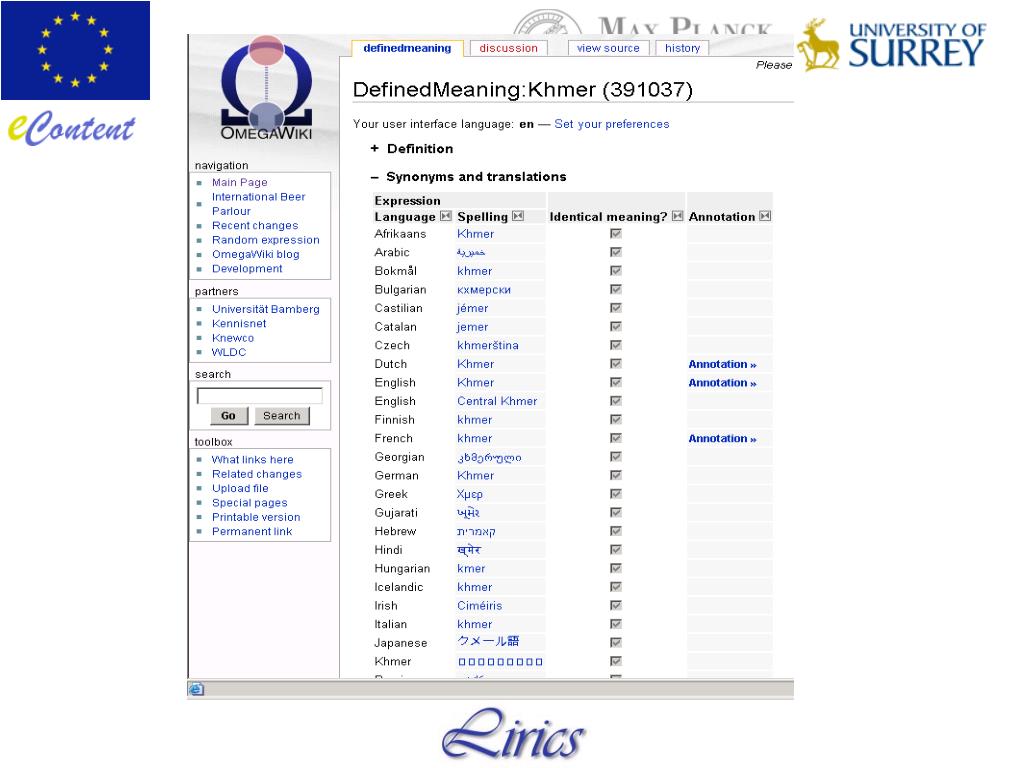Click the Annotation column sort icon
Viewport: 1024px width, 768px height.
(x=765, y=216)
